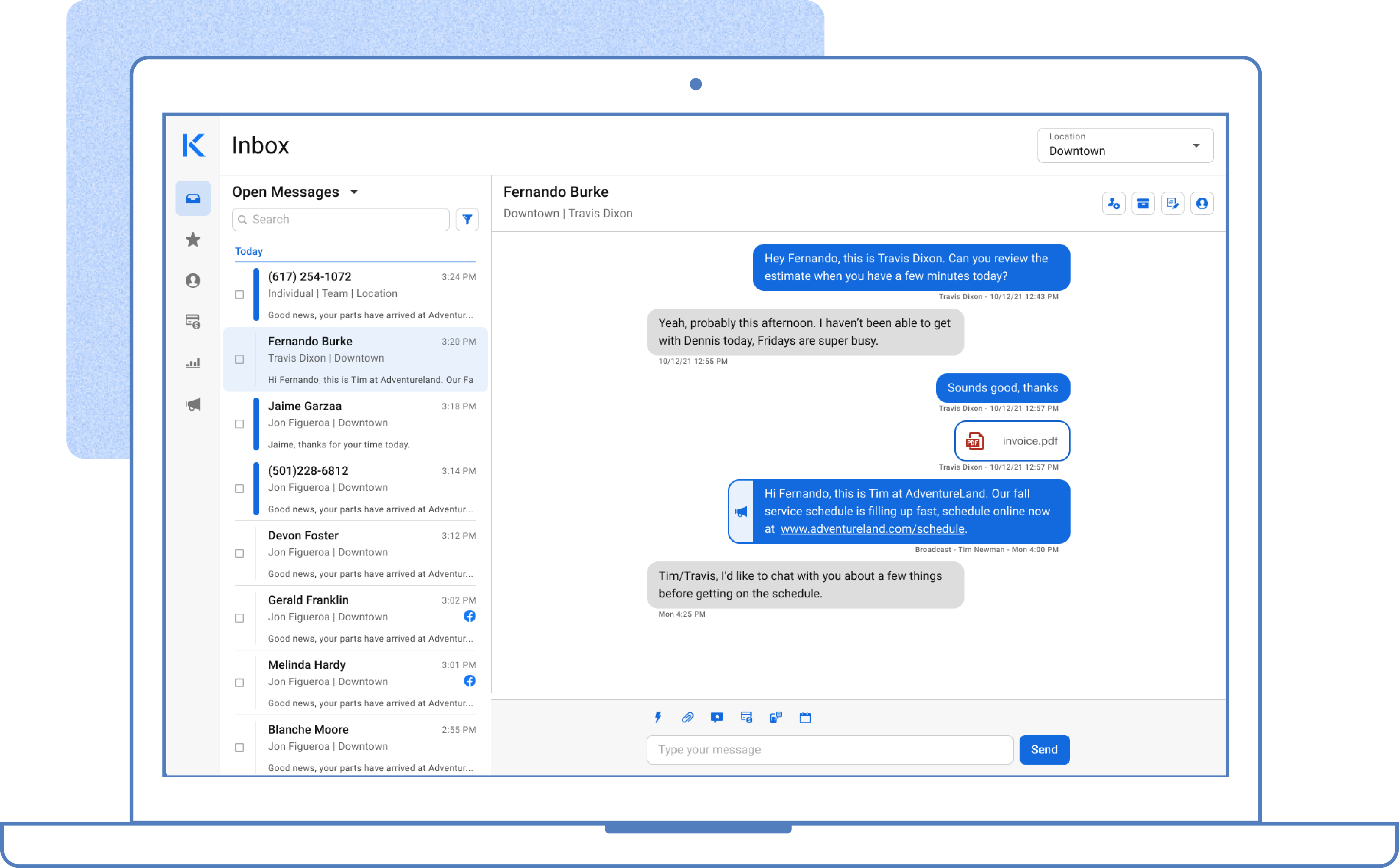Open the Inbox panel in the sidebar
This screenshot has height=868, width=1399.
tap(193, 198)
